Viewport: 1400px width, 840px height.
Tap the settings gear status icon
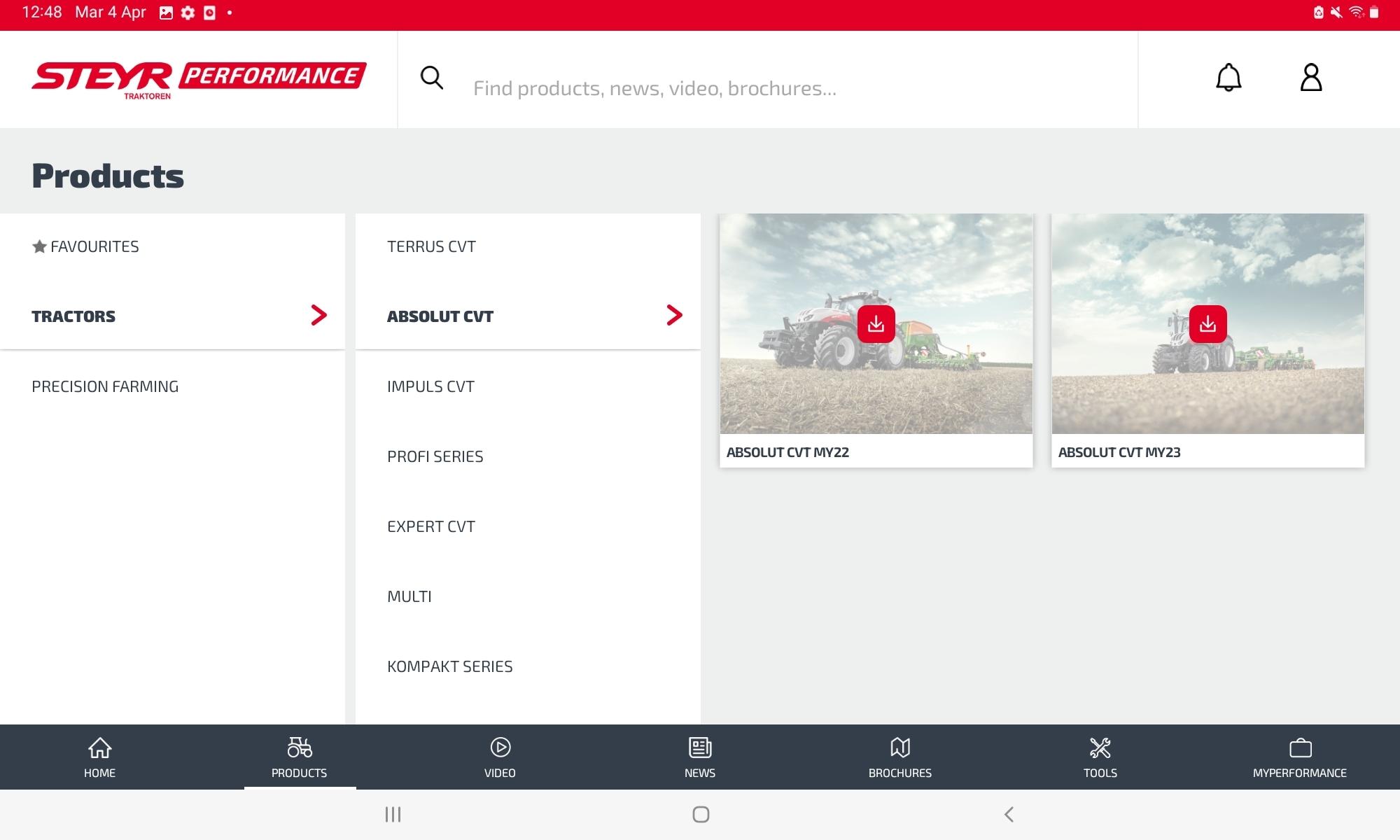click(x=188, y=13)
